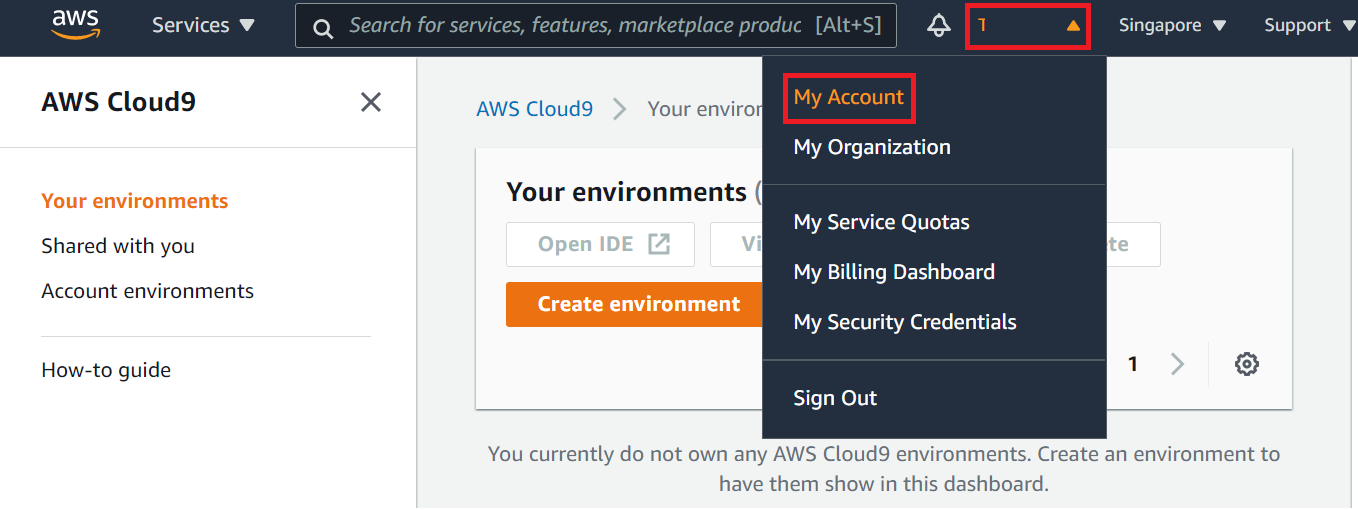Click the Open IDE button

click(600, 245)
